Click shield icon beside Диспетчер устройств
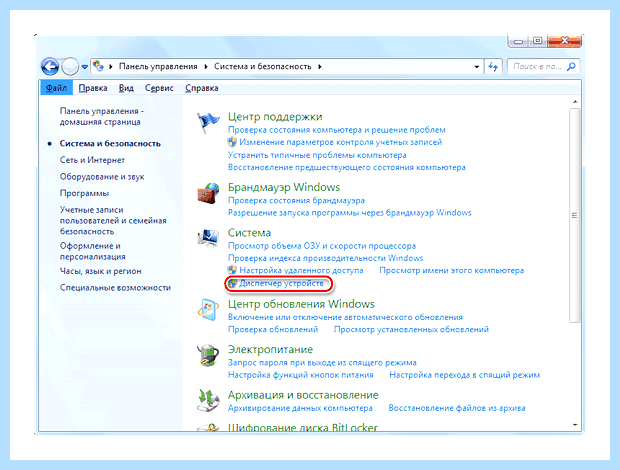Viewport: 620px width, 470px height. click(232, 283)
